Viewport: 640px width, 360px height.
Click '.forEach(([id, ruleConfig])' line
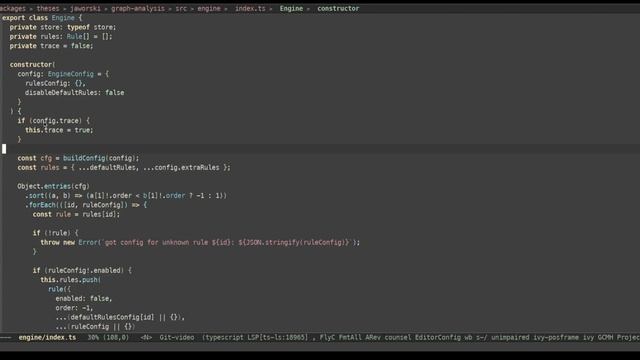tap(86, 205)
